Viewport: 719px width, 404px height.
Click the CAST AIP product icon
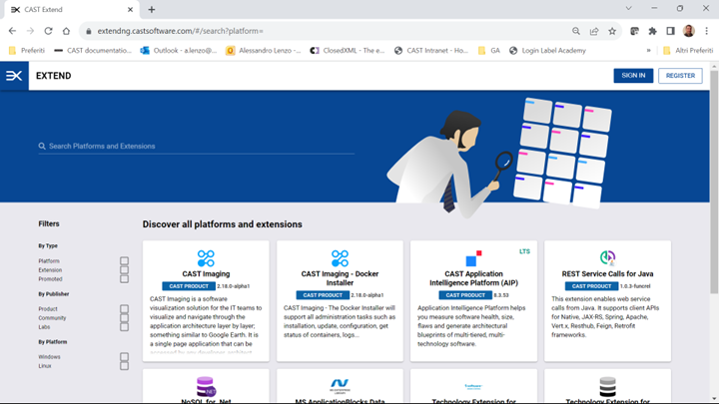(474, 258)
